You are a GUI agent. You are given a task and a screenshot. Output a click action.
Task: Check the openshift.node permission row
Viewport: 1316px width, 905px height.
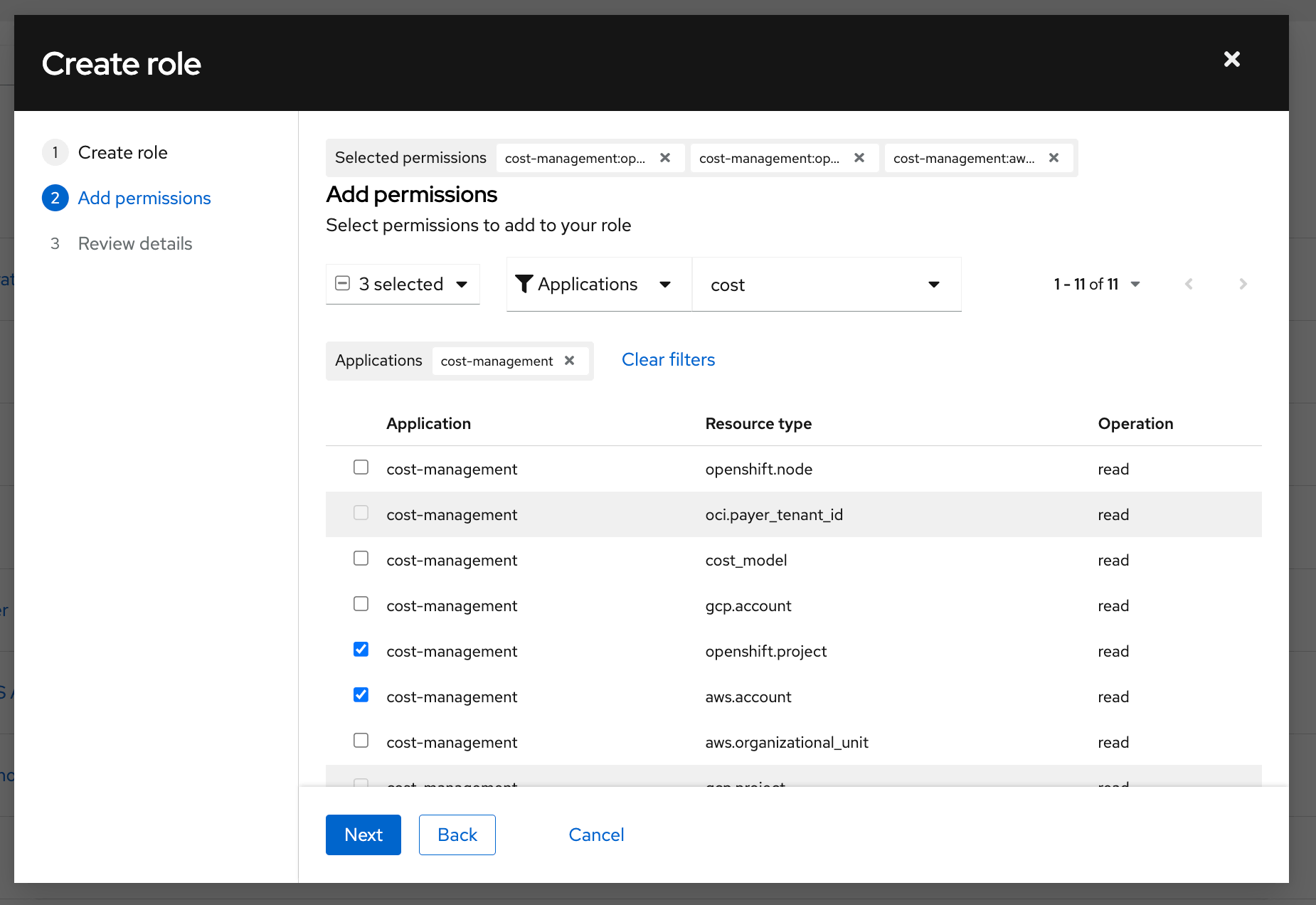click(x=361, y=467)
